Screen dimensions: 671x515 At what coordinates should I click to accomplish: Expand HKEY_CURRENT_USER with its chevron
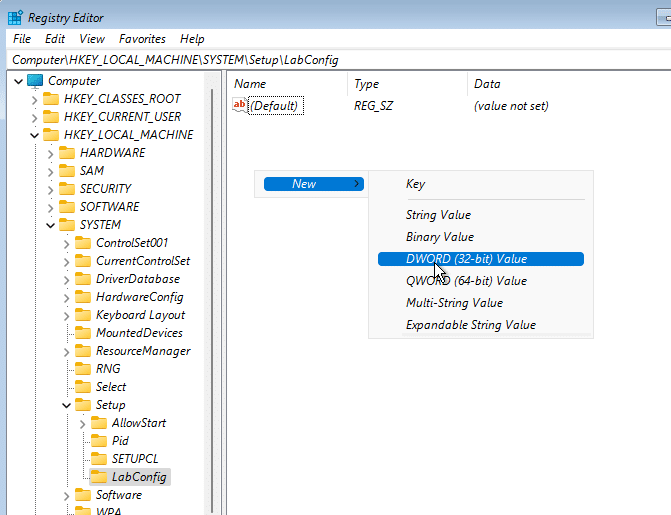[35, 118]
